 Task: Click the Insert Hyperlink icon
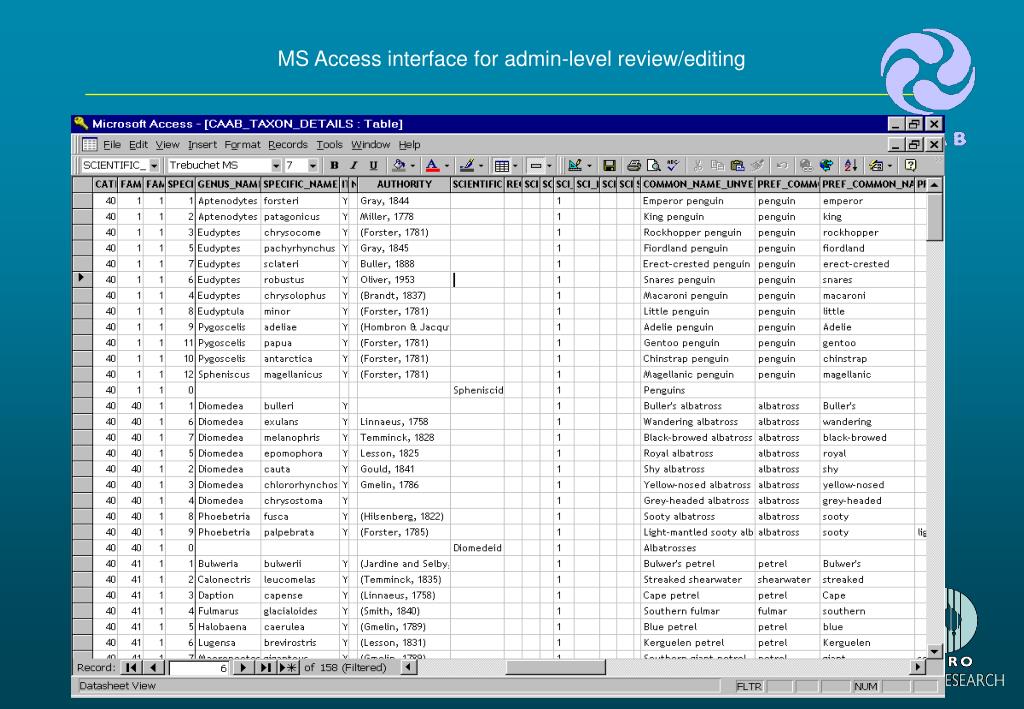pyautogui.click(x=806, y=165)
